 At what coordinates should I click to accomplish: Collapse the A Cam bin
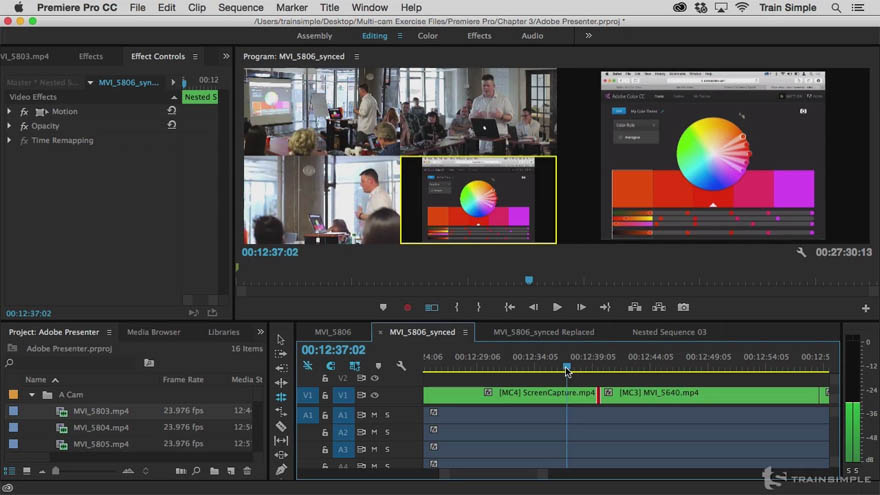(x=32, y=395)
